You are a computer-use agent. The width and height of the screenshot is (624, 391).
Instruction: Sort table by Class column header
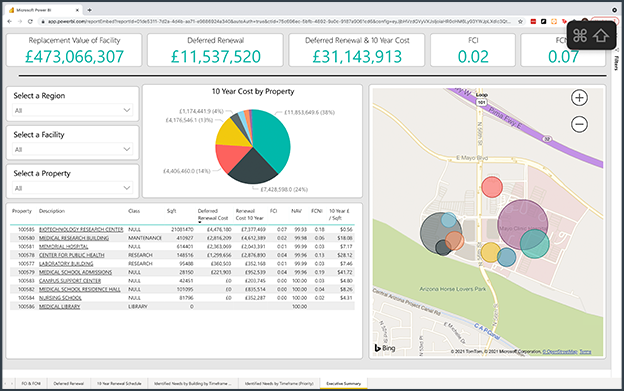(x=134, y=211)
